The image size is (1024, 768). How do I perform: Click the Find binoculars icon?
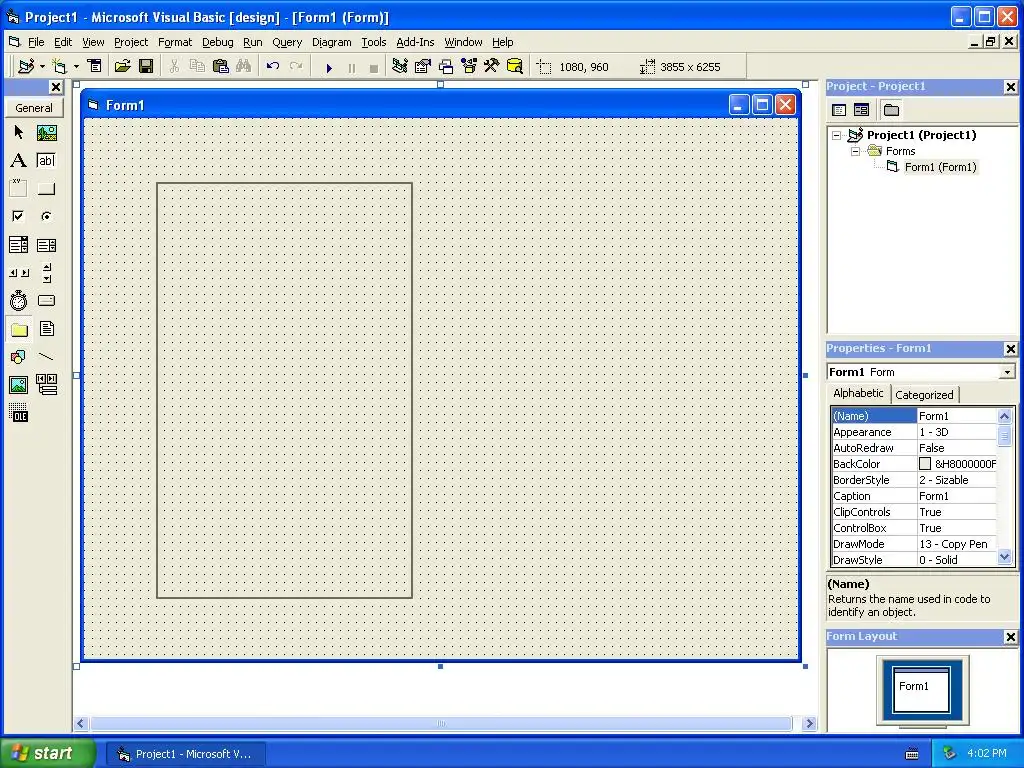(x=244, y=67)
